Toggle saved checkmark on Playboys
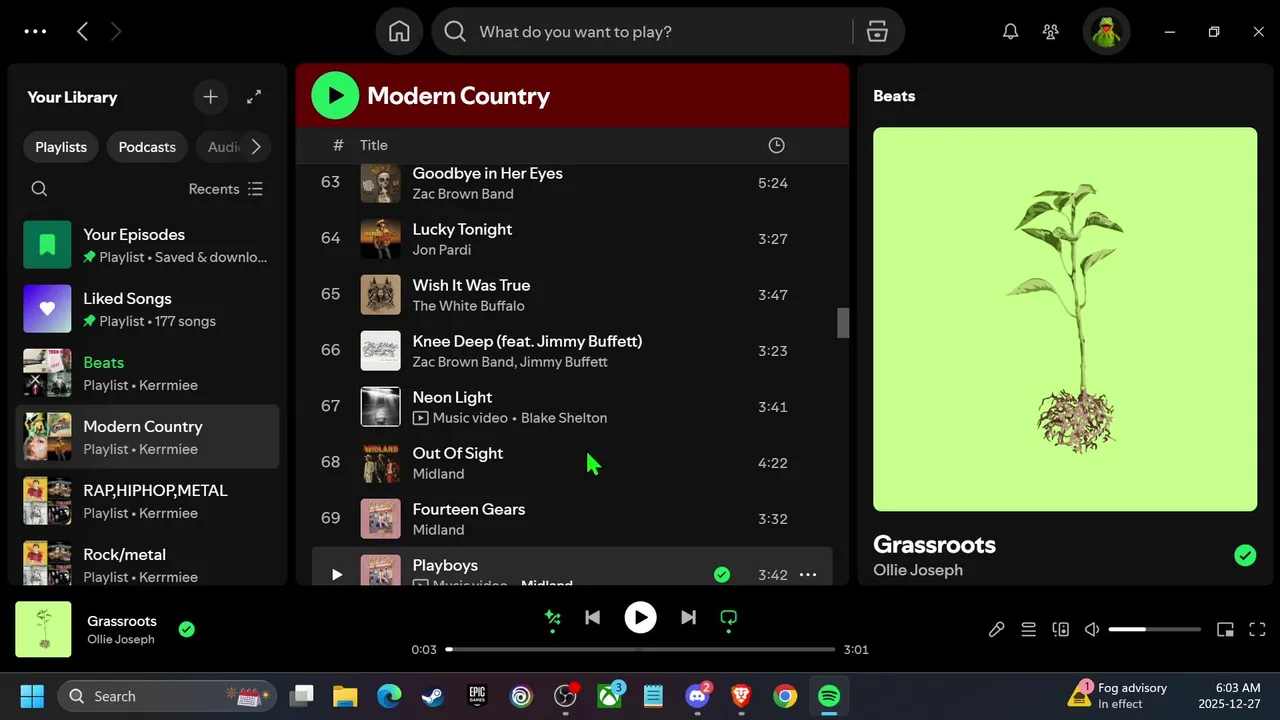The height and width of the screenshot is (720, 1280). (722, 574)
